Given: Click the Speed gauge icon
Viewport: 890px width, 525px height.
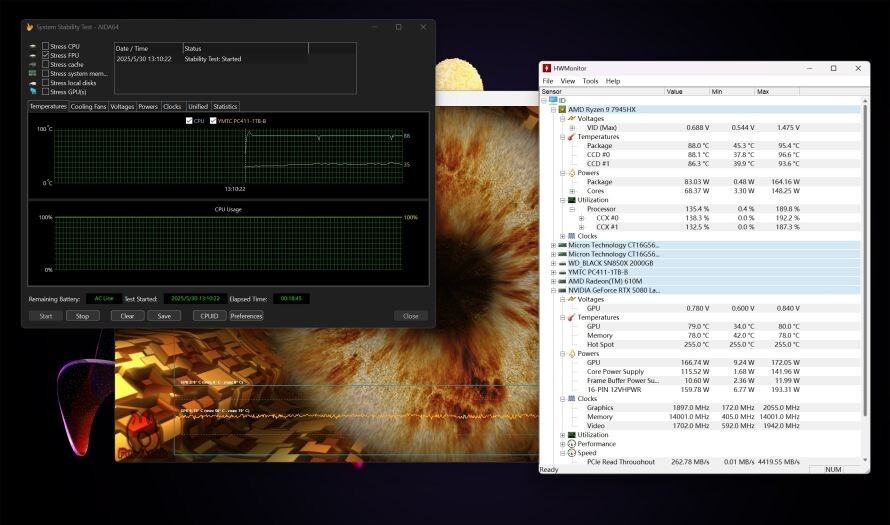Looking at the screenshot, I should coord(572,453).
